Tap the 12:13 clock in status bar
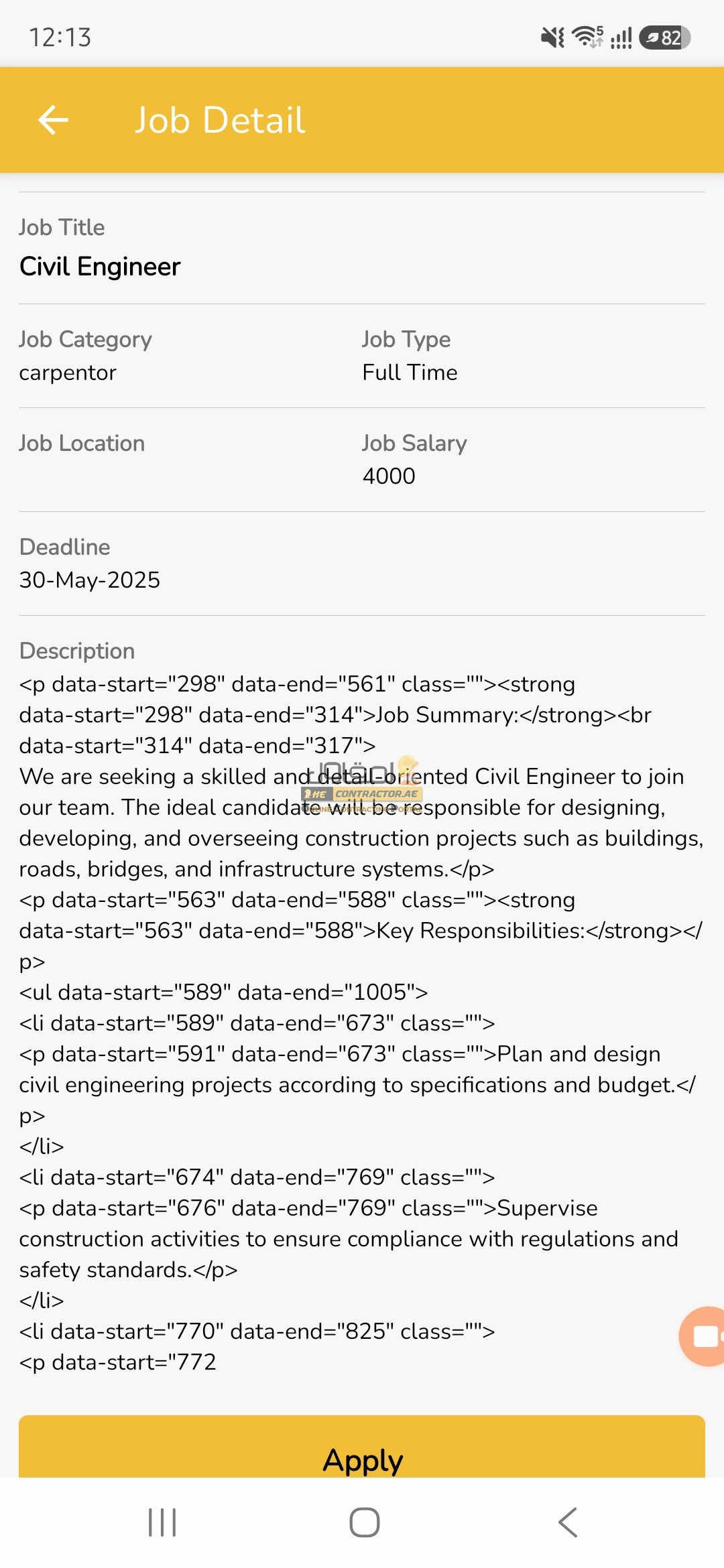 [x=60, y=38]
